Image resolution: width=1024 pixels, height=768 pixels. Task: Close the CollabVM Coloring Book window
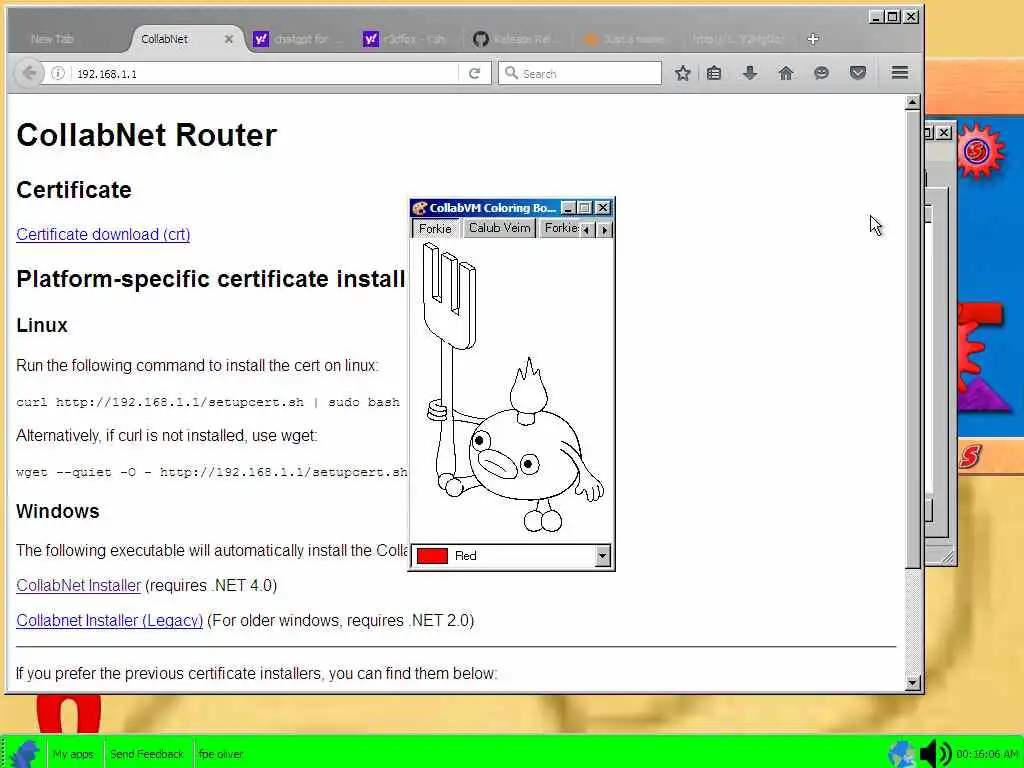pyautogui.click(x=603, y=208)
